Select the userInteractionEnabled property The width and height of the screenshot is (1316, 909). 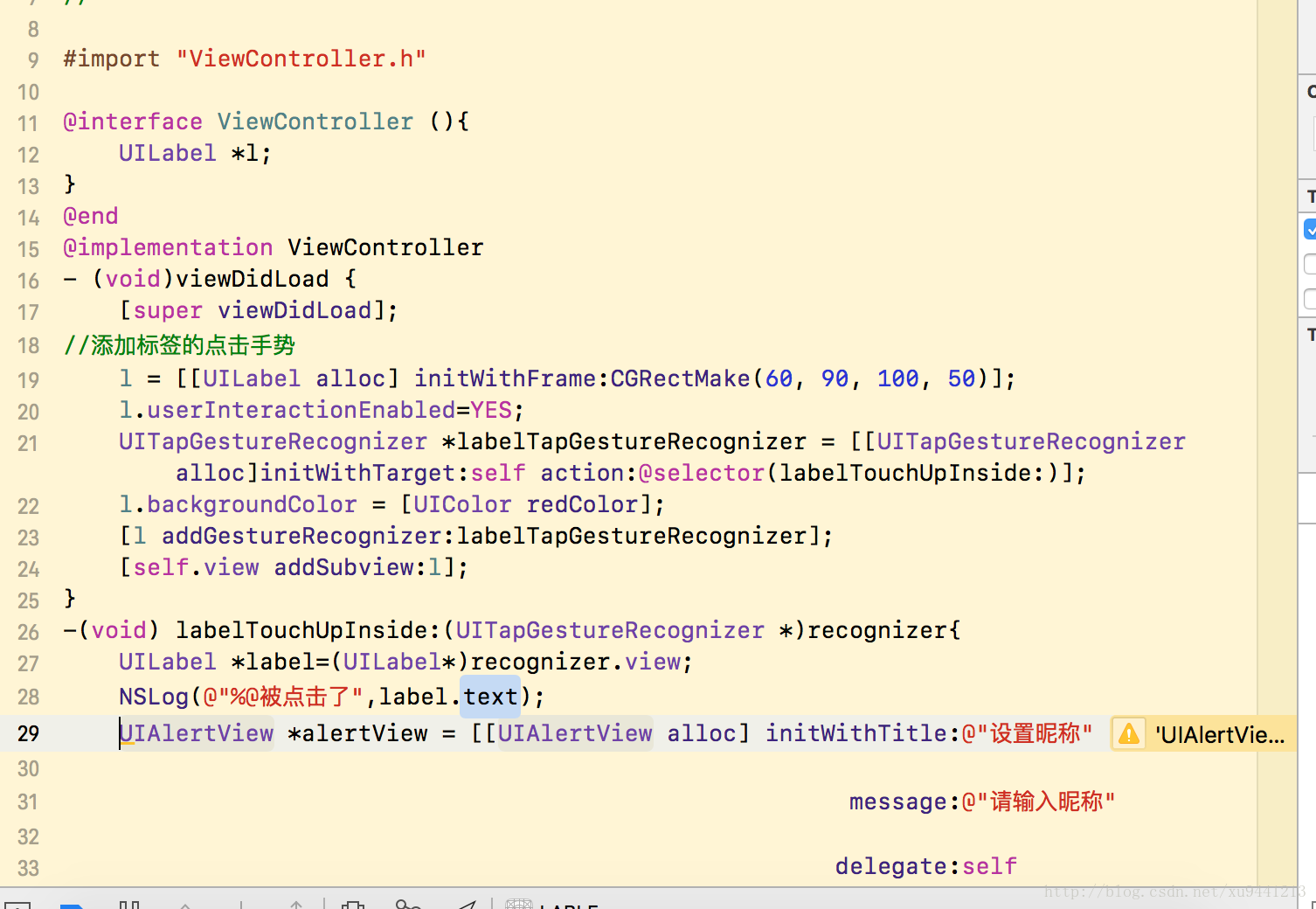(x=301, y=410)
